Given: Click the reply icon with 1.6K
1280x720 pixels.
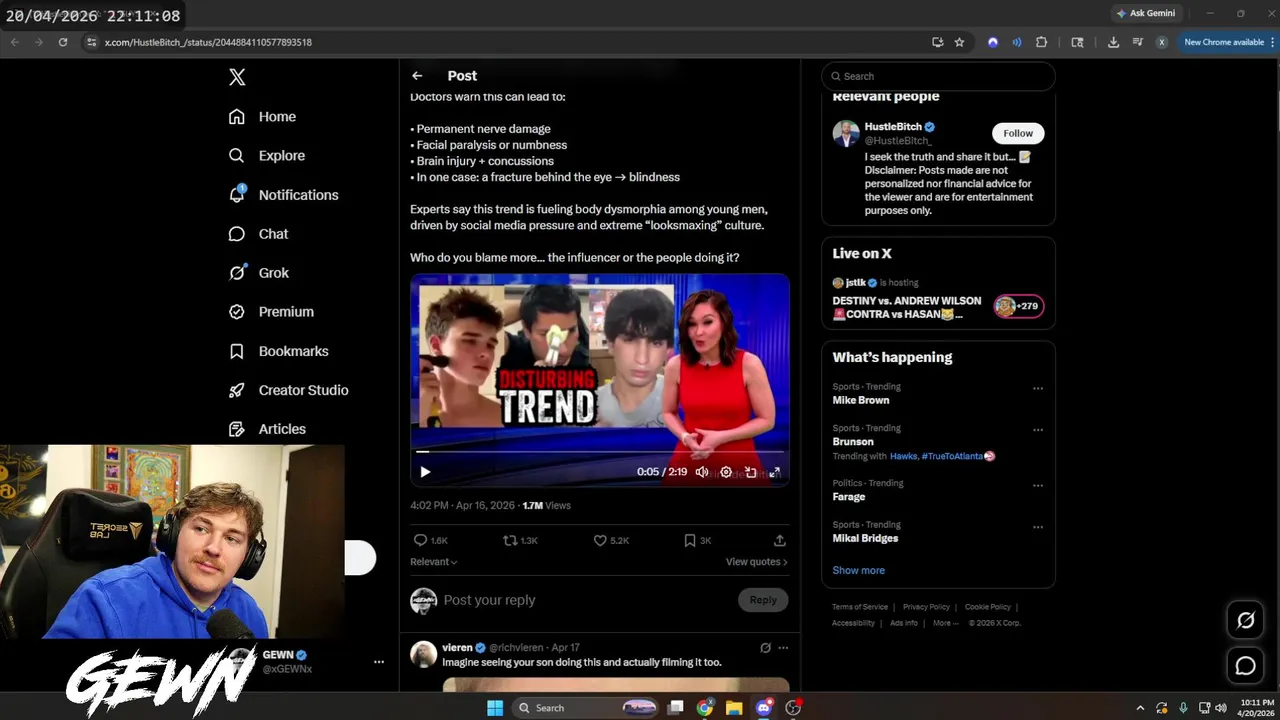Looking at the screenshot, I should tap(430, 540).
